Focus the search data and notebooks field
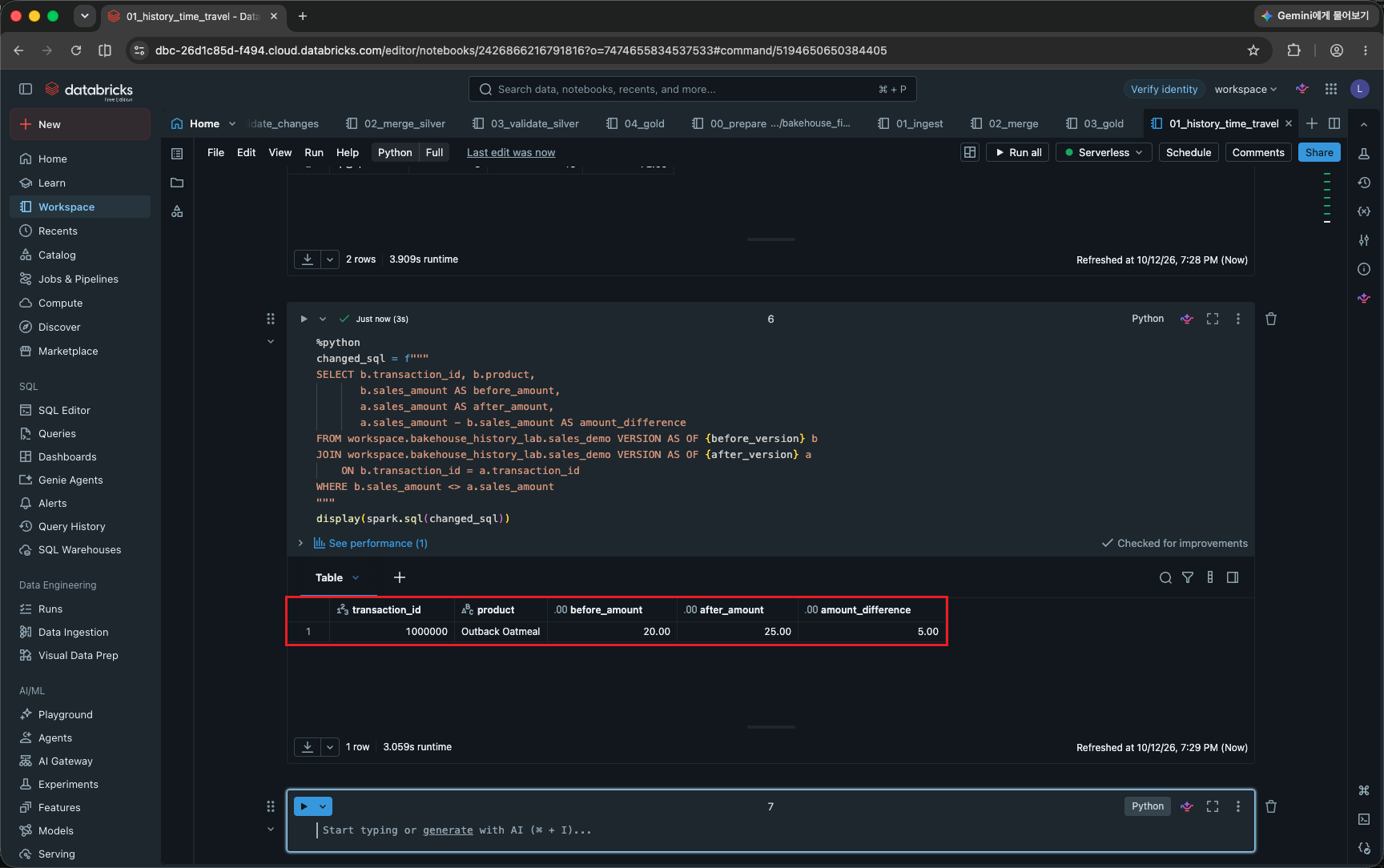The width and height of the screenshot is (1384, 868). [x=693, y=89]
